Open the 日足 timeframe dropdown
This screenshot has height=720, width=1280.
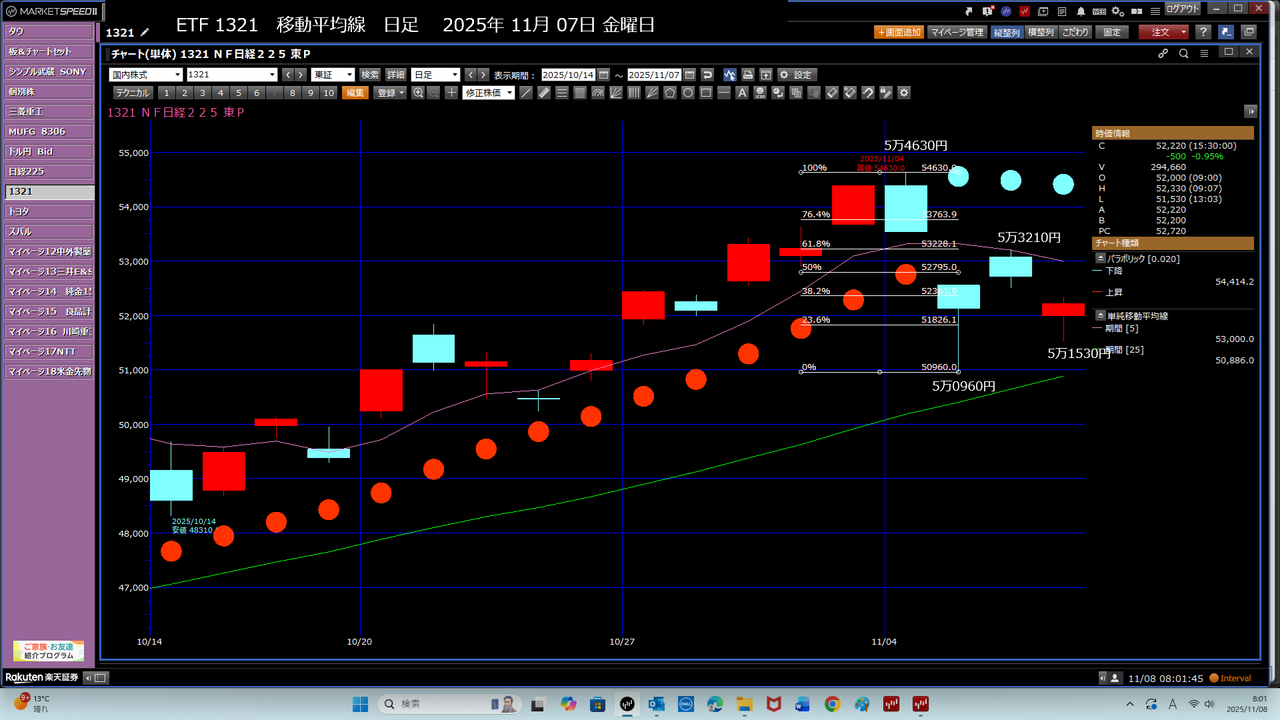(x=435, y=75)
